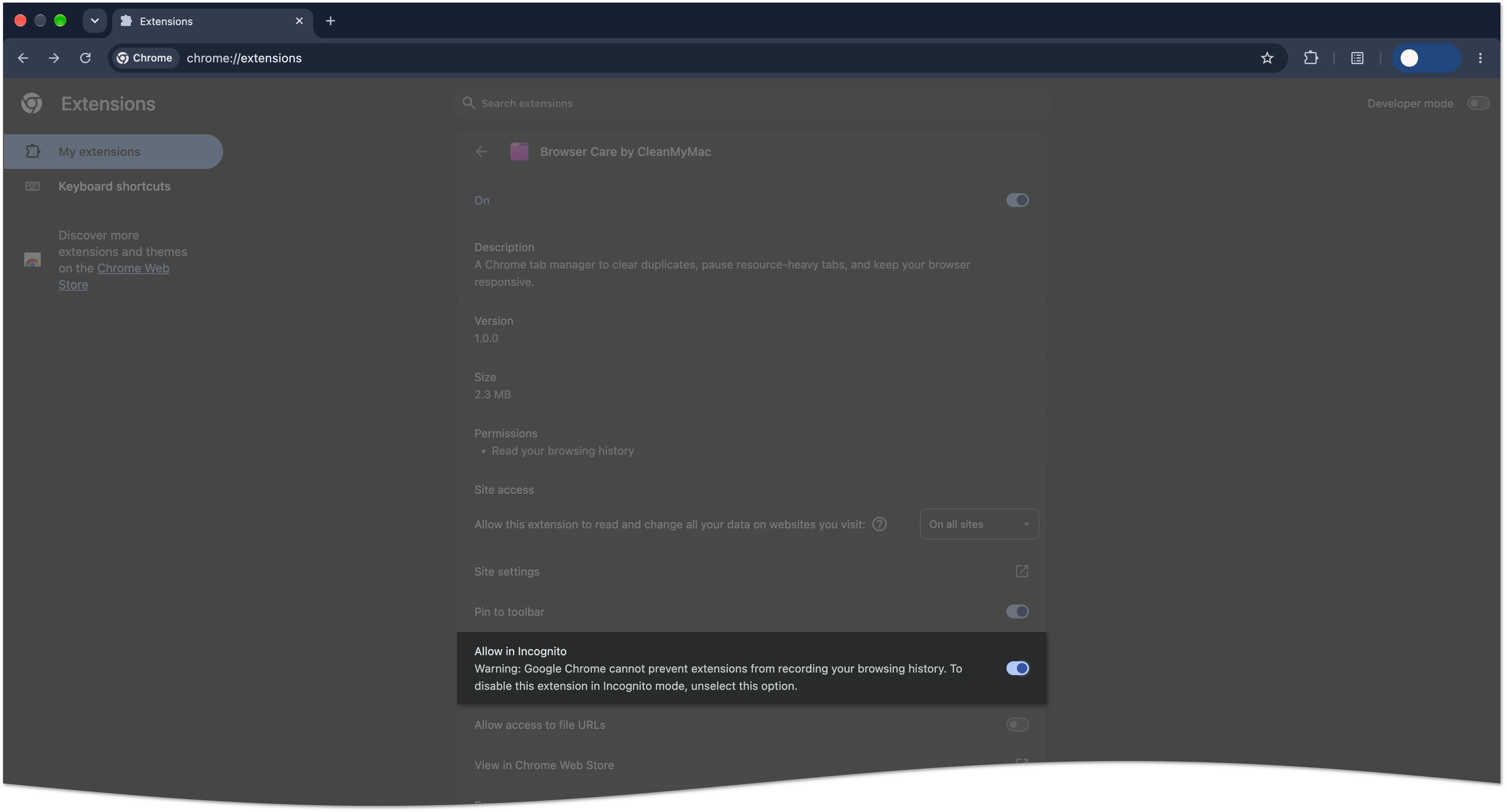
Task: Bookmark this page with star icon
Action: [x=1267, y=58]
